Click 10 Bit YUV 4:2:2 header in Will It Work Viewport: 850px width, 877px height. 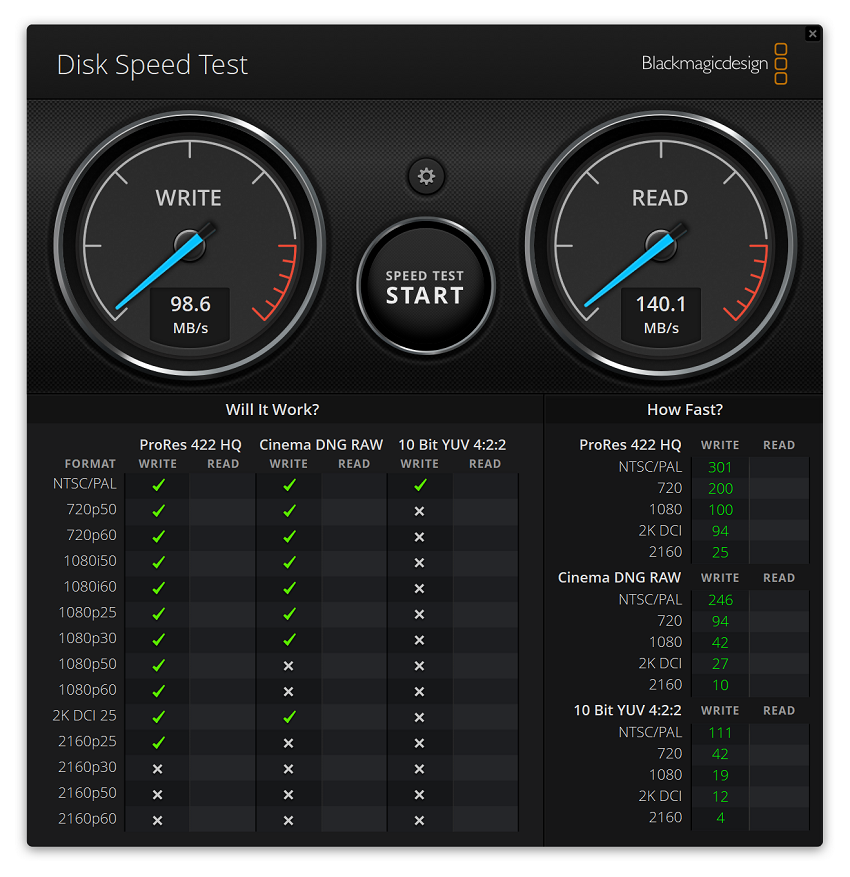pyautogui.click(x=452, y=445)
